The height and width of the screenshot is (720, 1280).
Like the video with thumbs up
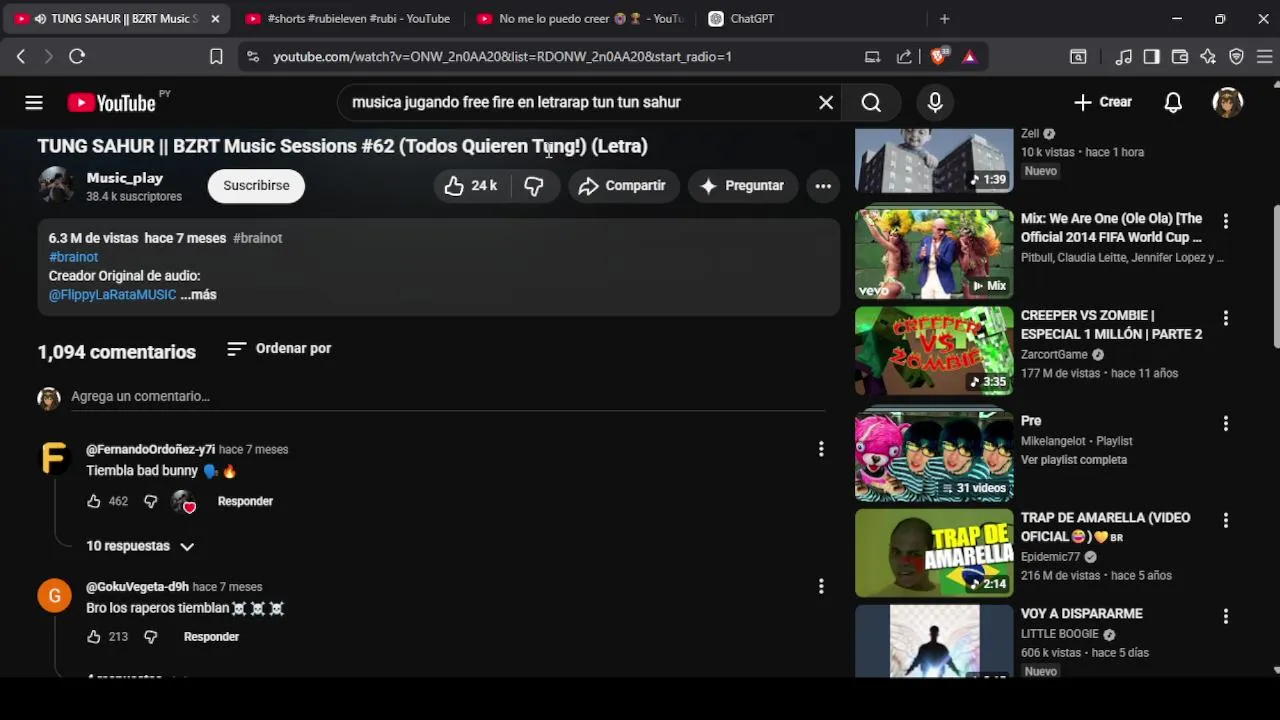472,186
